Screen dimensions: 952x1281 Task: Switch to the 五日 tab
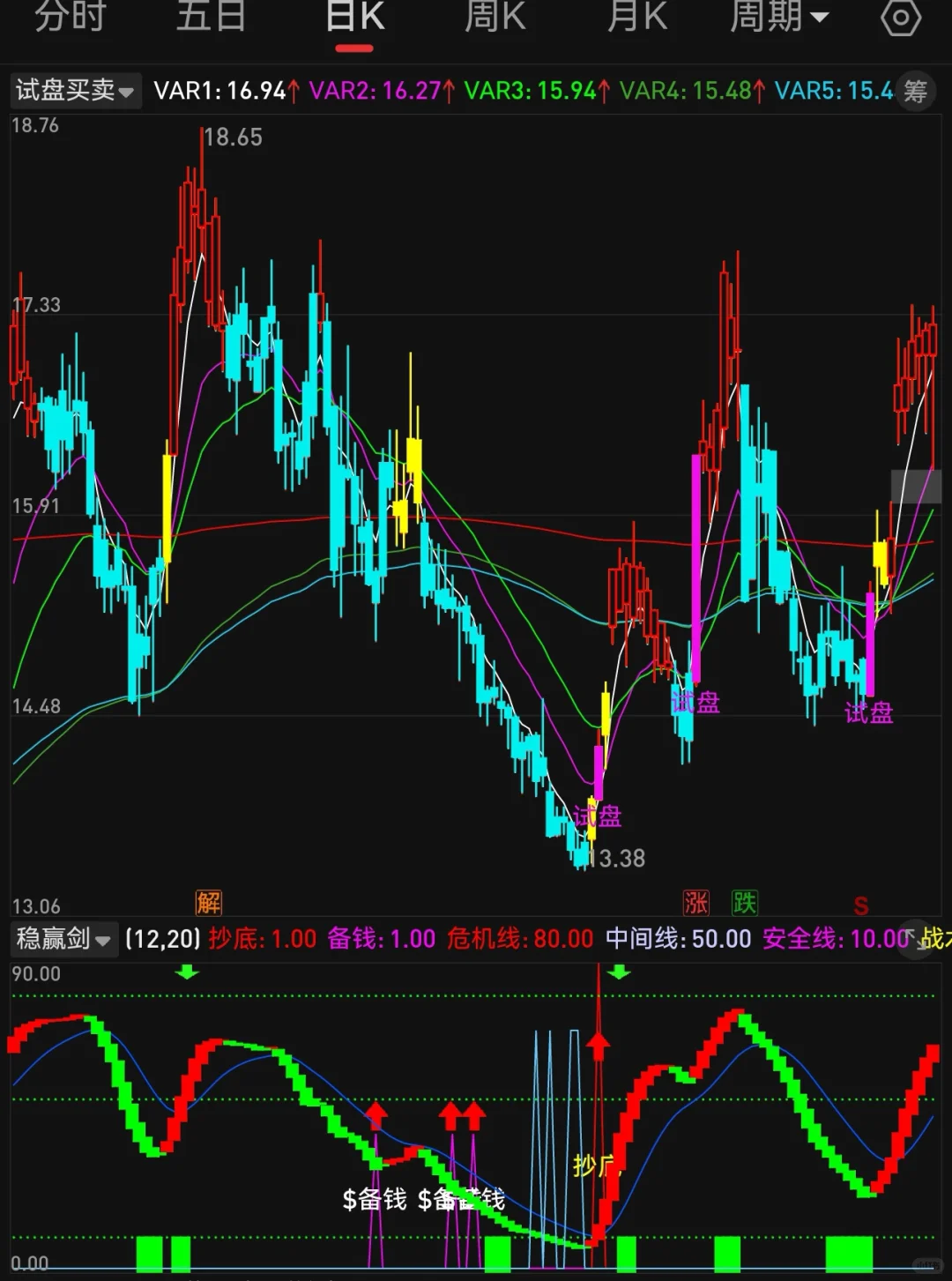(211, 16)
